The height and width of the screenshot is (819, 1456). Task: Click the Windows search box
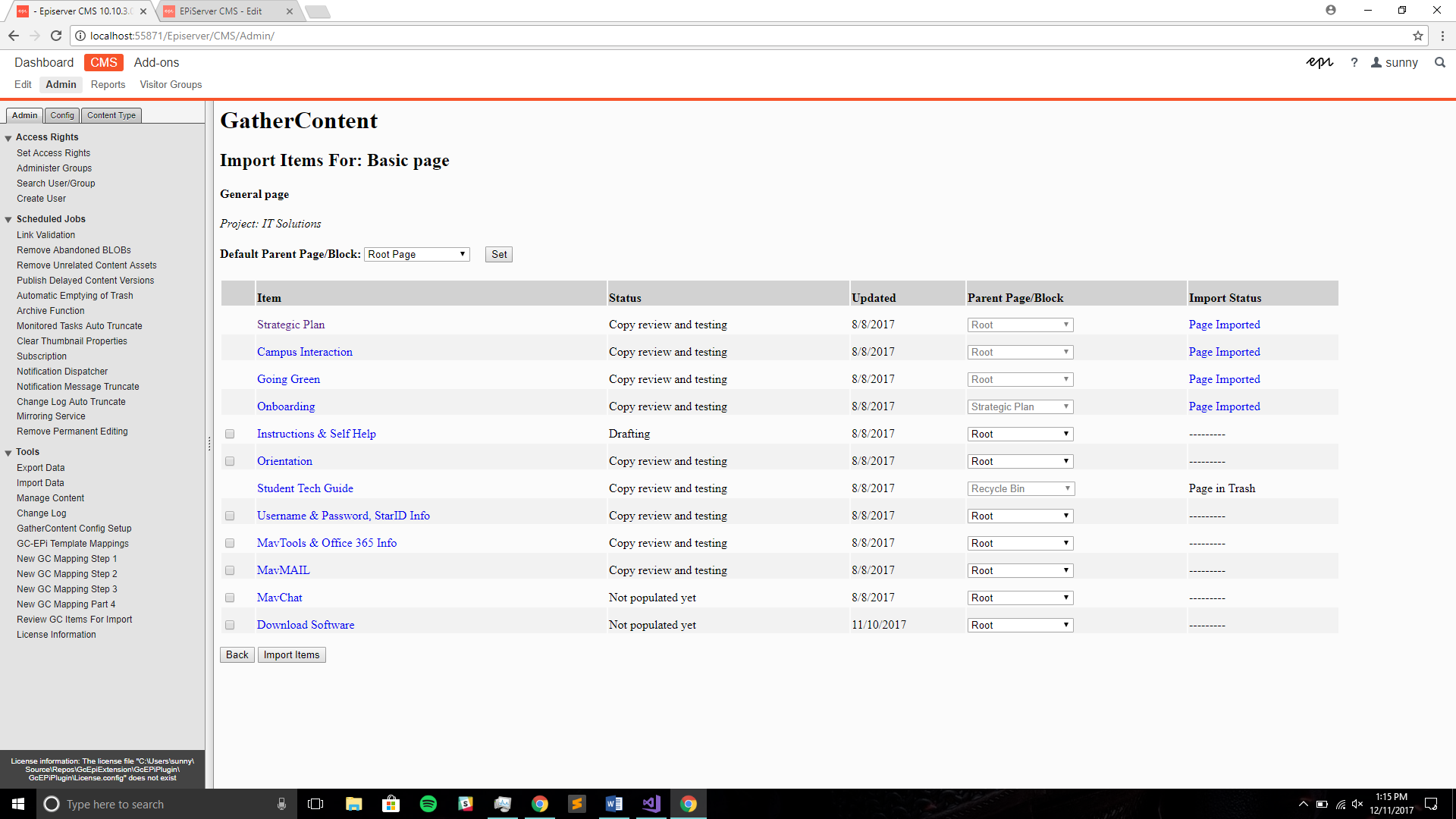(167, 804)
